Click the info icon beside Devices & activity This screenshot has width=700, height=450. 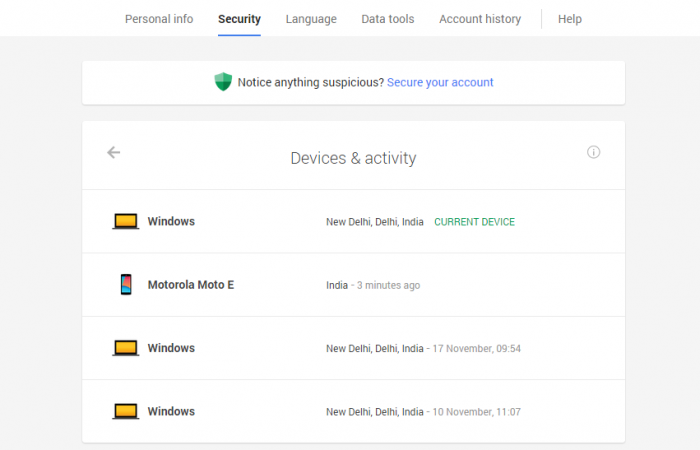[x=593, y=152]
